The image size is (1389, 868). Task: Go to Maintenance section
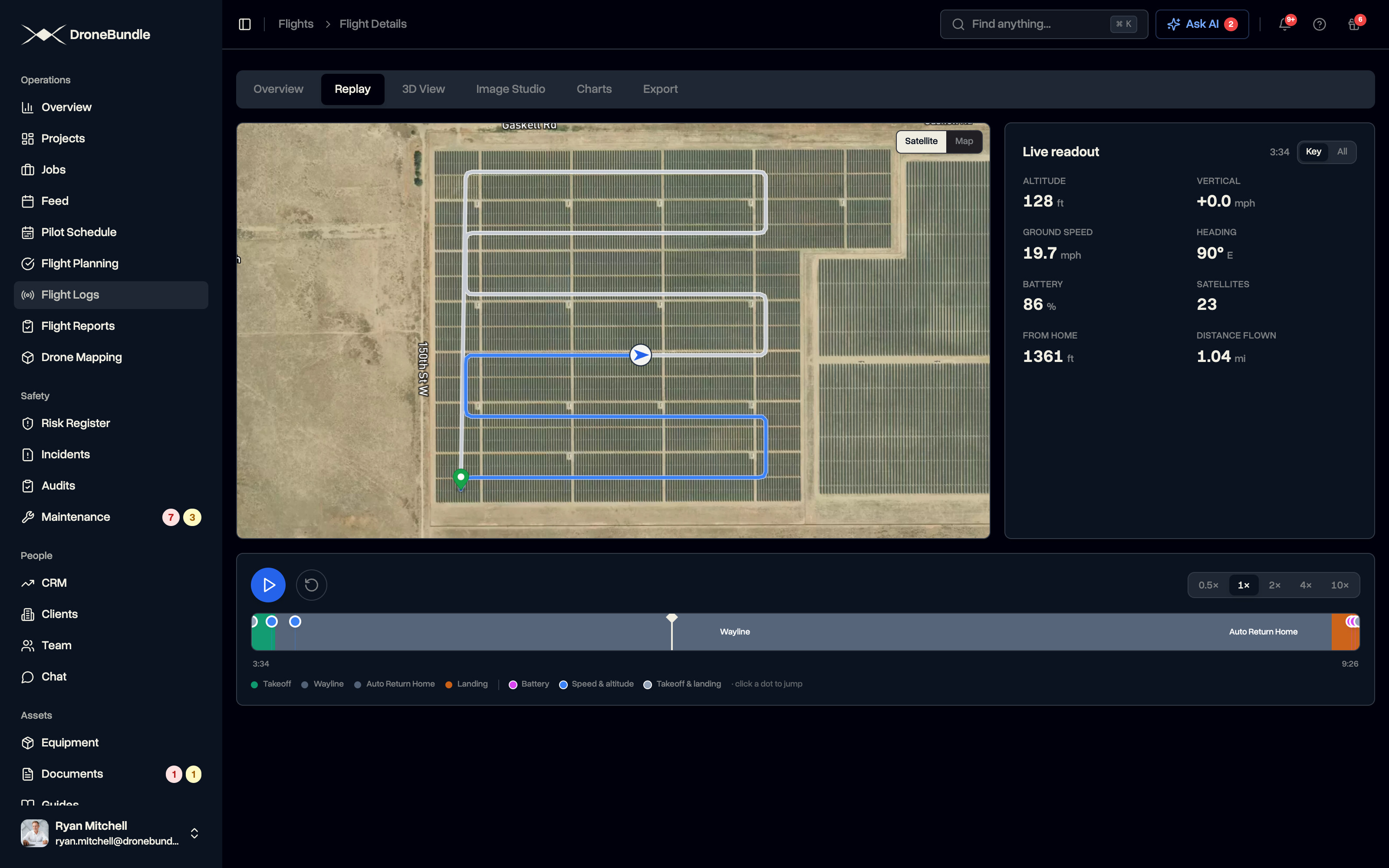[111, 517]
